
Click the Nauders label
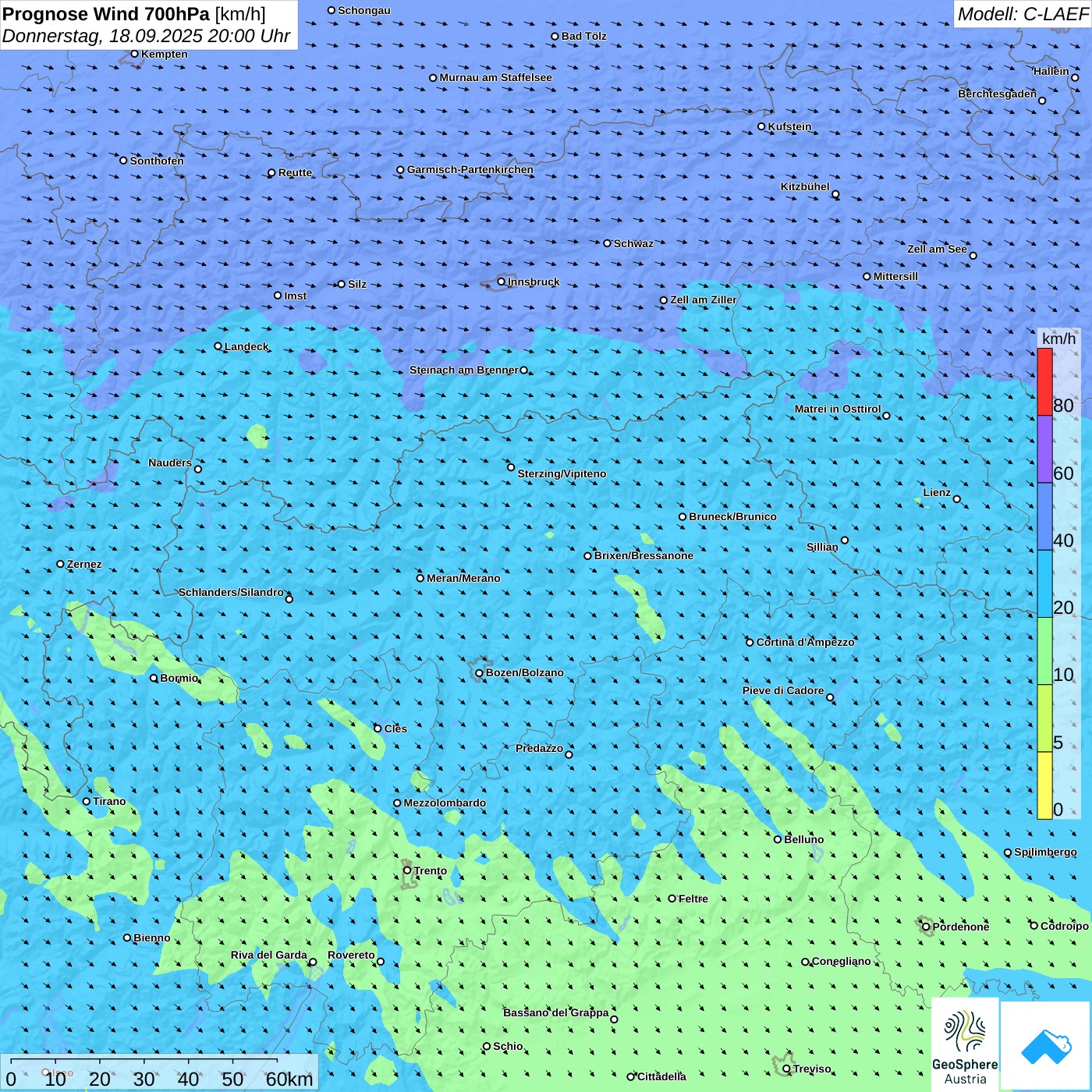point(170,463)
